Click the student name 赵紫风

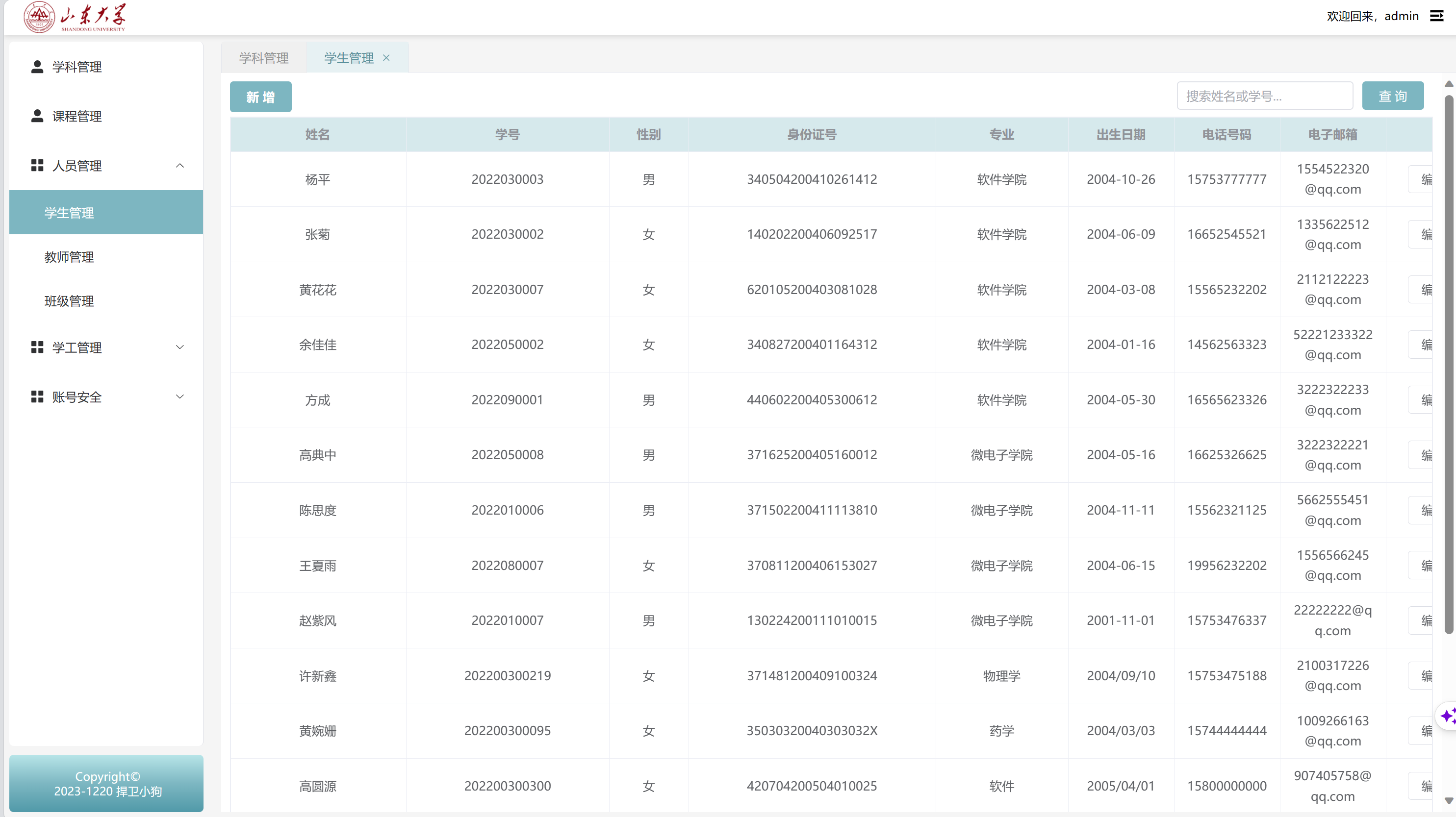pos(318,620)
